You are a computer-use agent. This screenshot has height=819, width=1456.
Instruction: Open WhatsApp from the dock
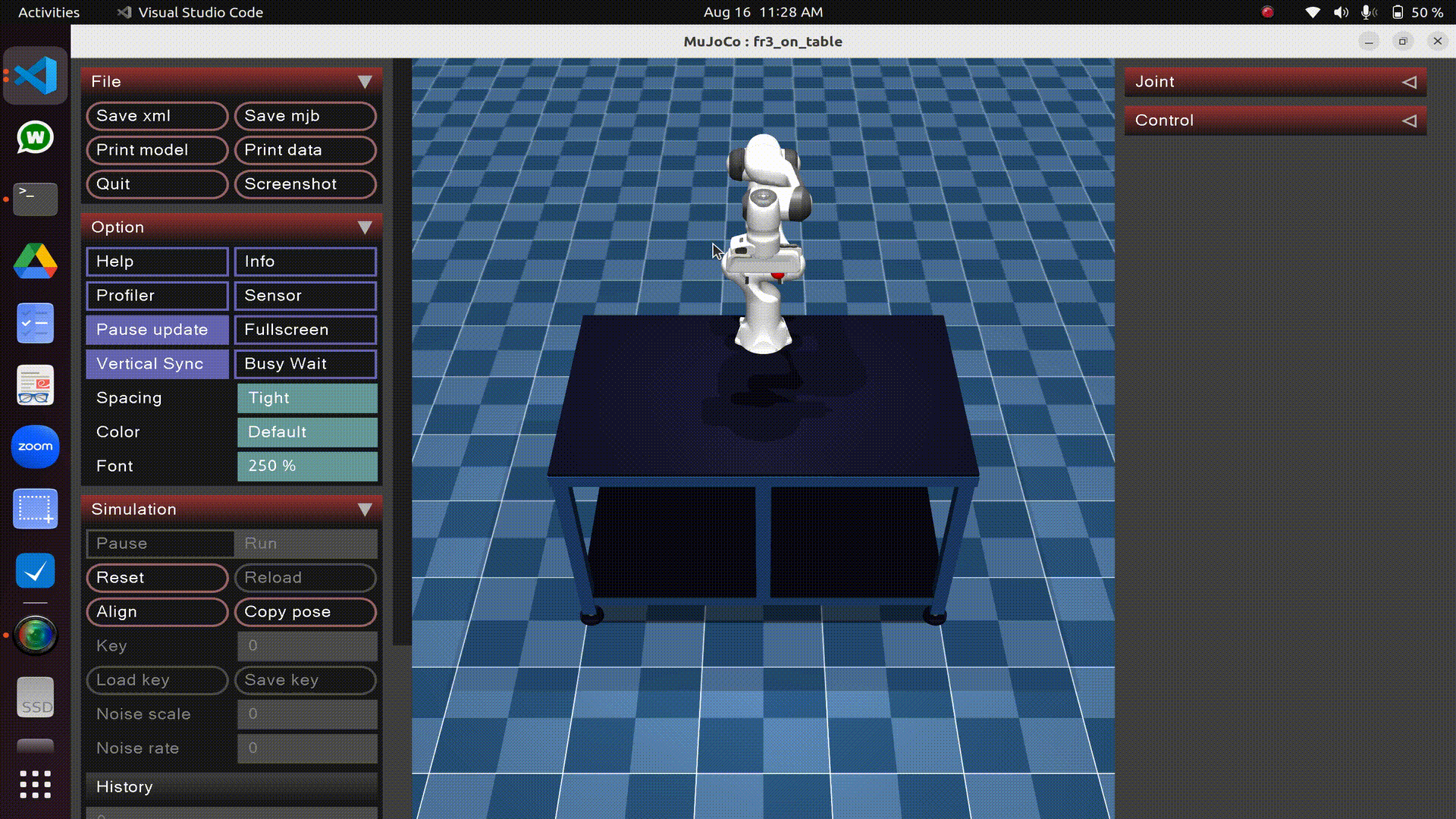[x=35, y=138]
